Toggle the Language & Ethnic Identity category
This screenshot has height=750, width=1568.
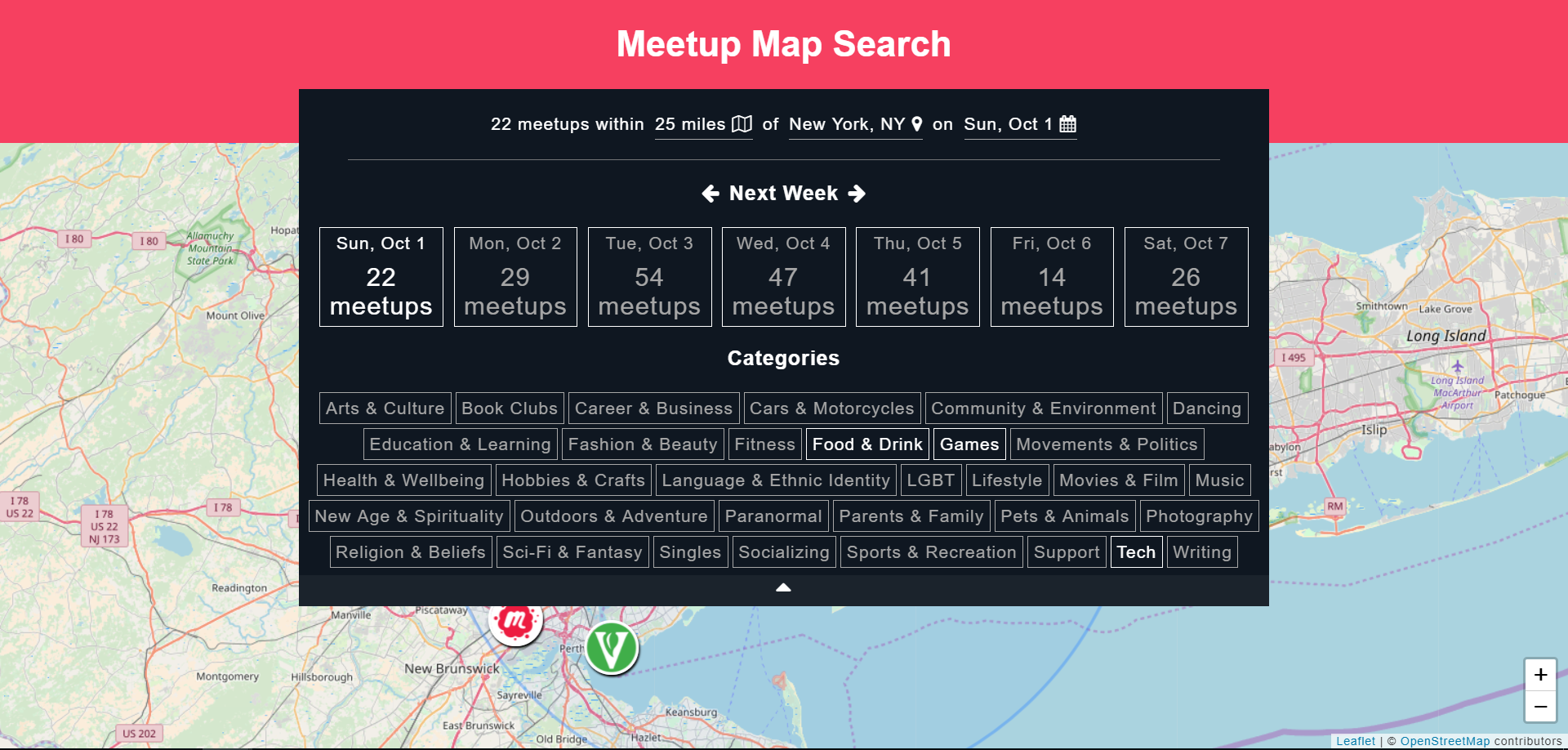(776, 480)
